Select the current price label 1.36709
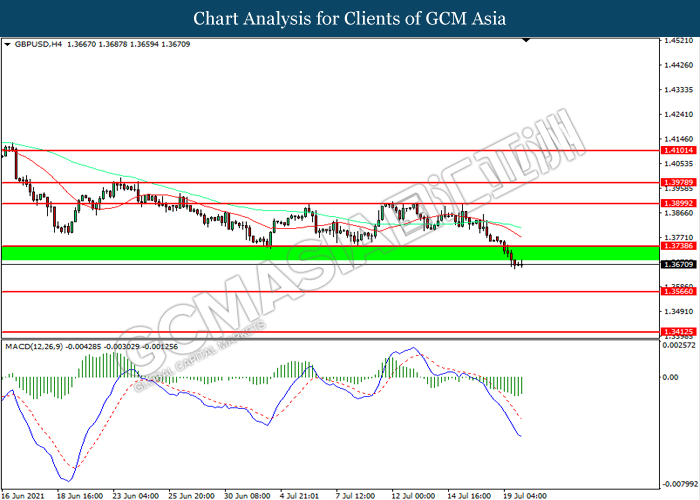This screenshot has height=500, width=700. 675,264
